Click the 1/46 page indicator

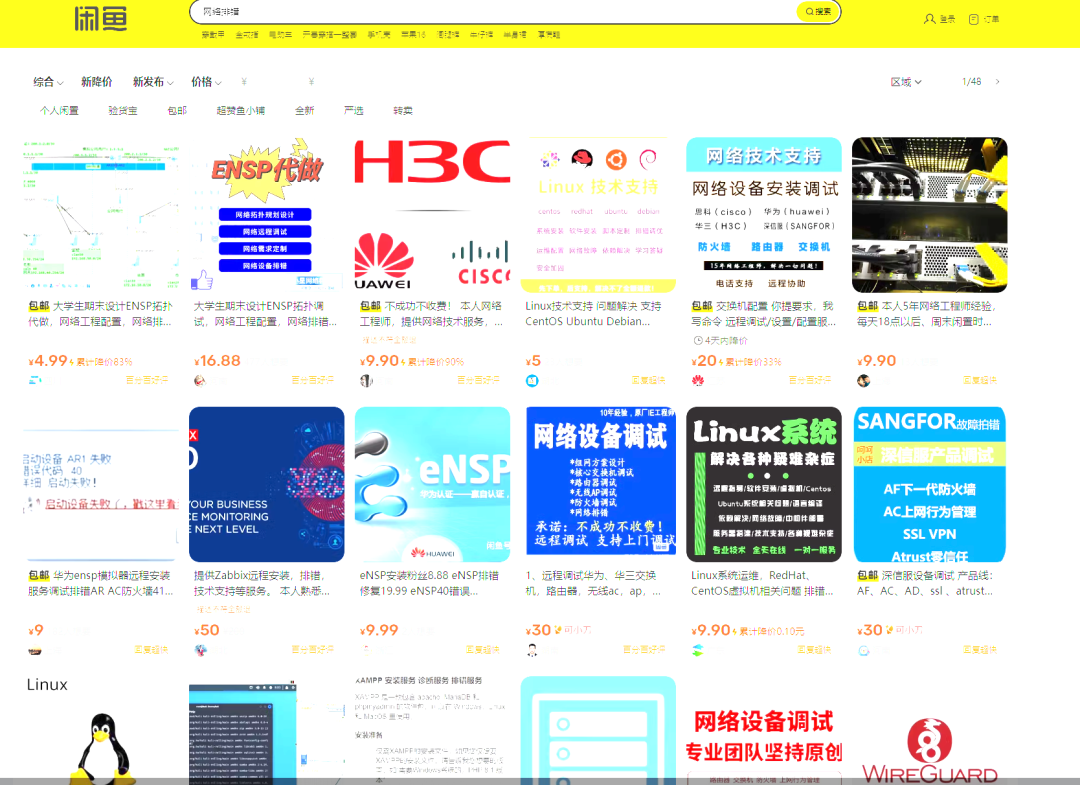(x=971, y=82)
